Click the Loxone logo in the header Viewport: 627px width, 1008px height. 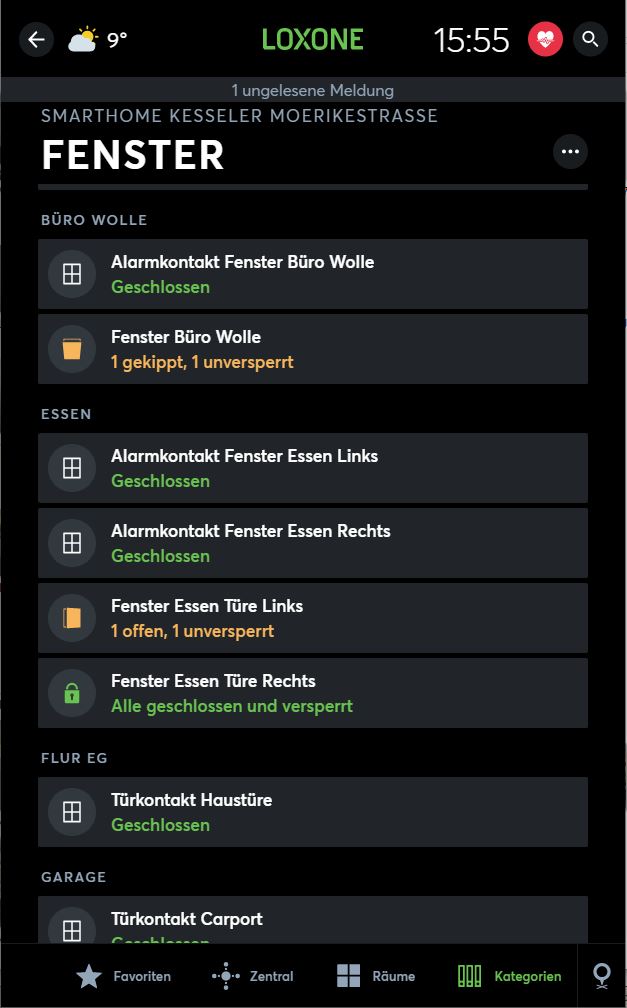(313, 40)
